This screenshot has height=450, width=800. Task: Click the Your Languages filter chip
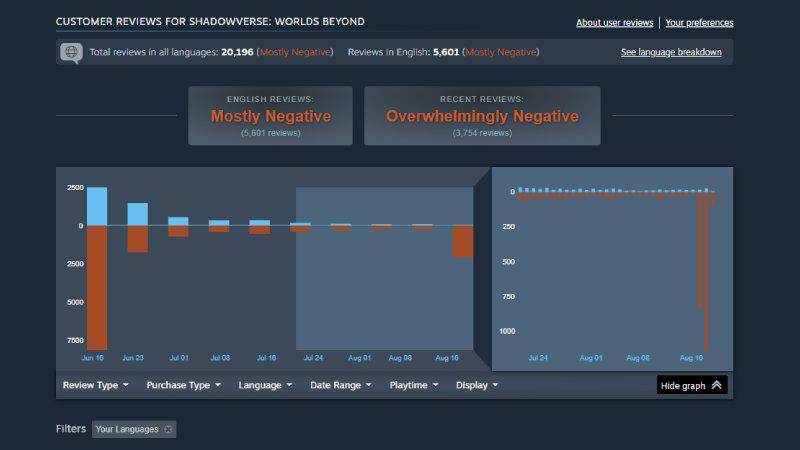[x=134, y=430]
